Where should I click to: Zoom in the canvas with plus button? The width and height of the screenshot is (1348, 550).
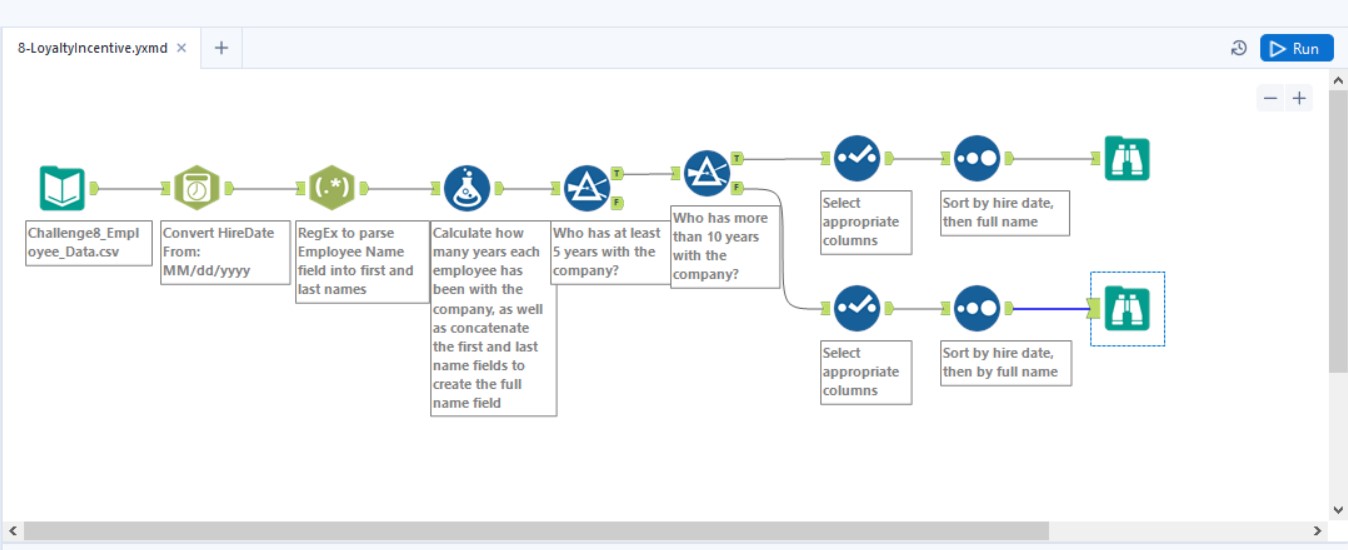click(x=1299, y=98)
